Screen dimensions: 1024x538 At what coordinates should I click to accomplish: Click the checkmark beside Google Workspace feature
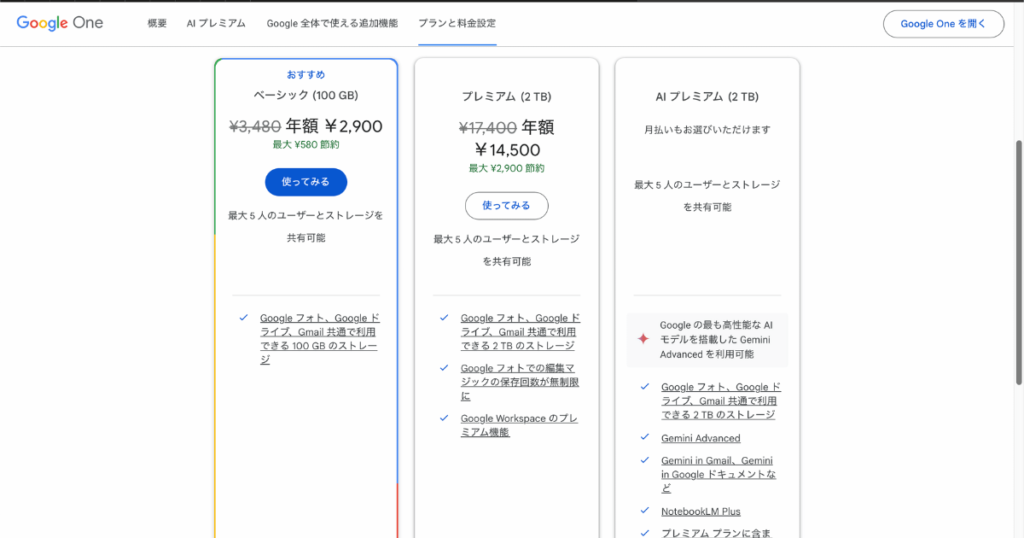[x=444, y=418]
